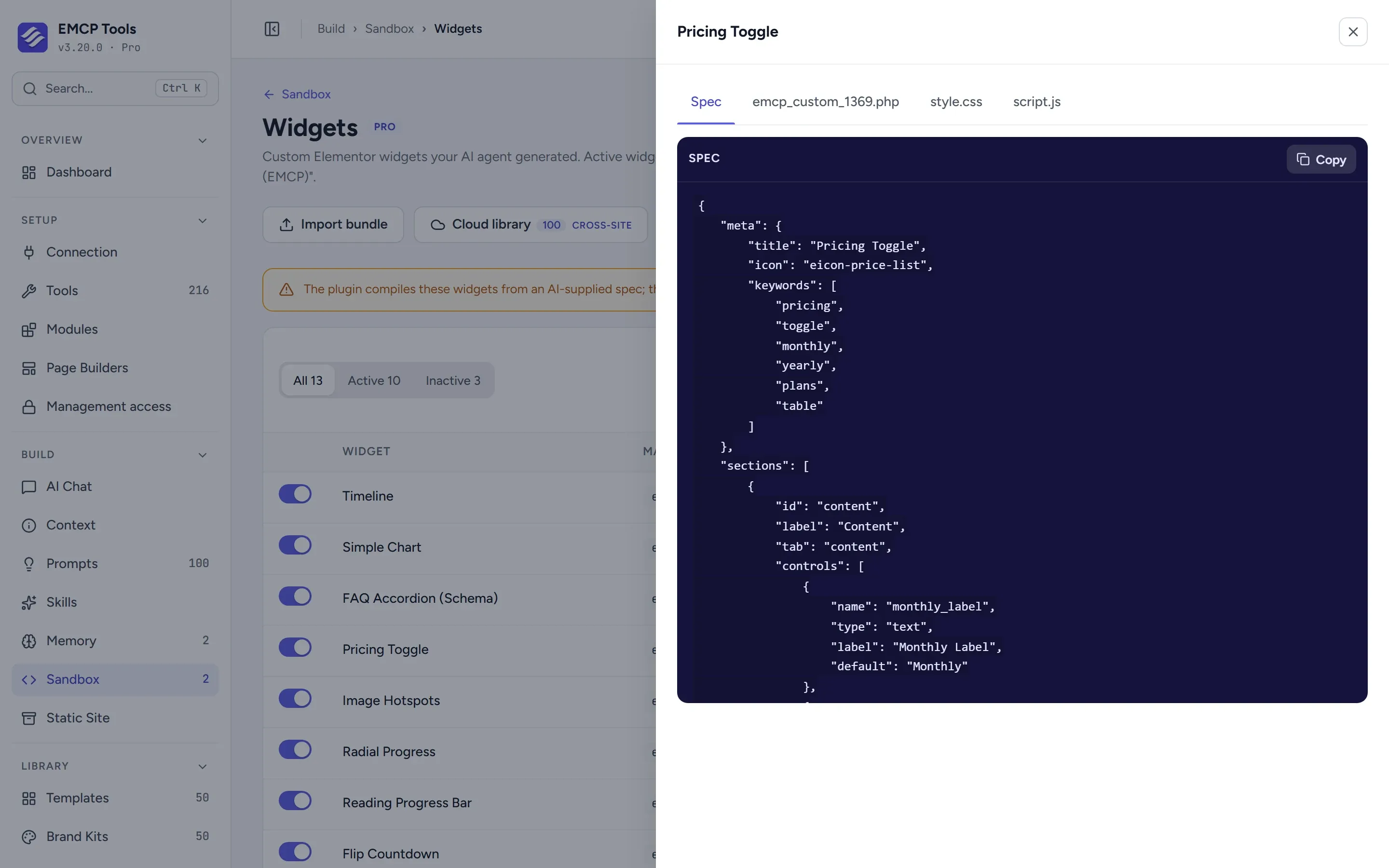The image size is (1389, 868).
Task: Click the Skills sparkle icon
Action: coord(29,602)
